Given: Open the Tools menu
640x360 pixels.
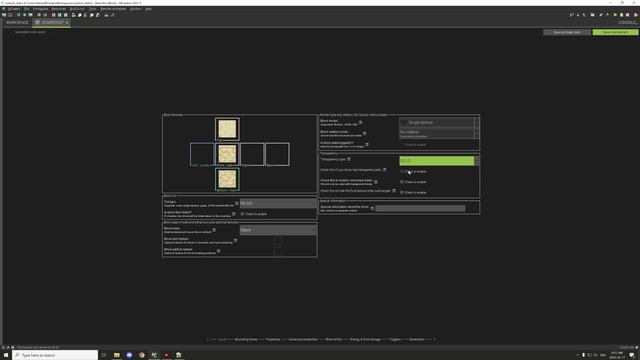Looking at the screenshot, I should [93, 9].
